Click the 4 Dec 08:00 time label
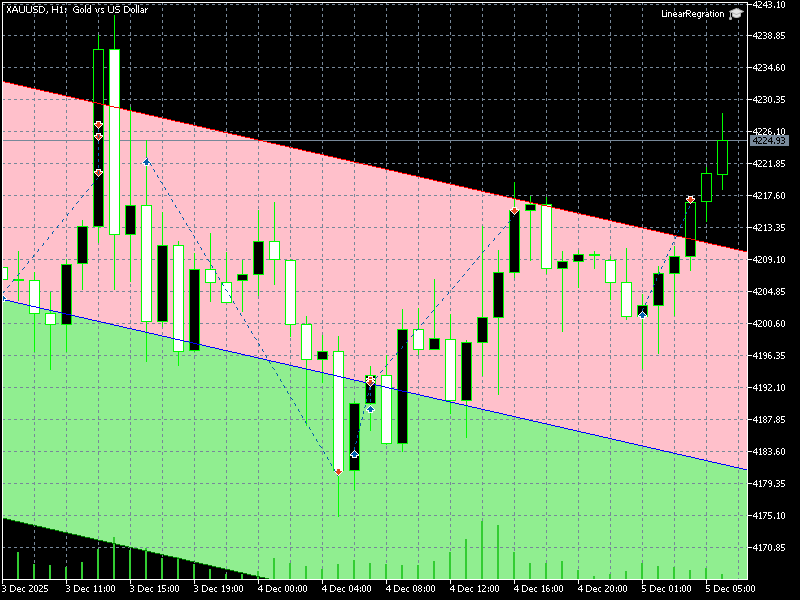The image size is (800, 600). 411,589
